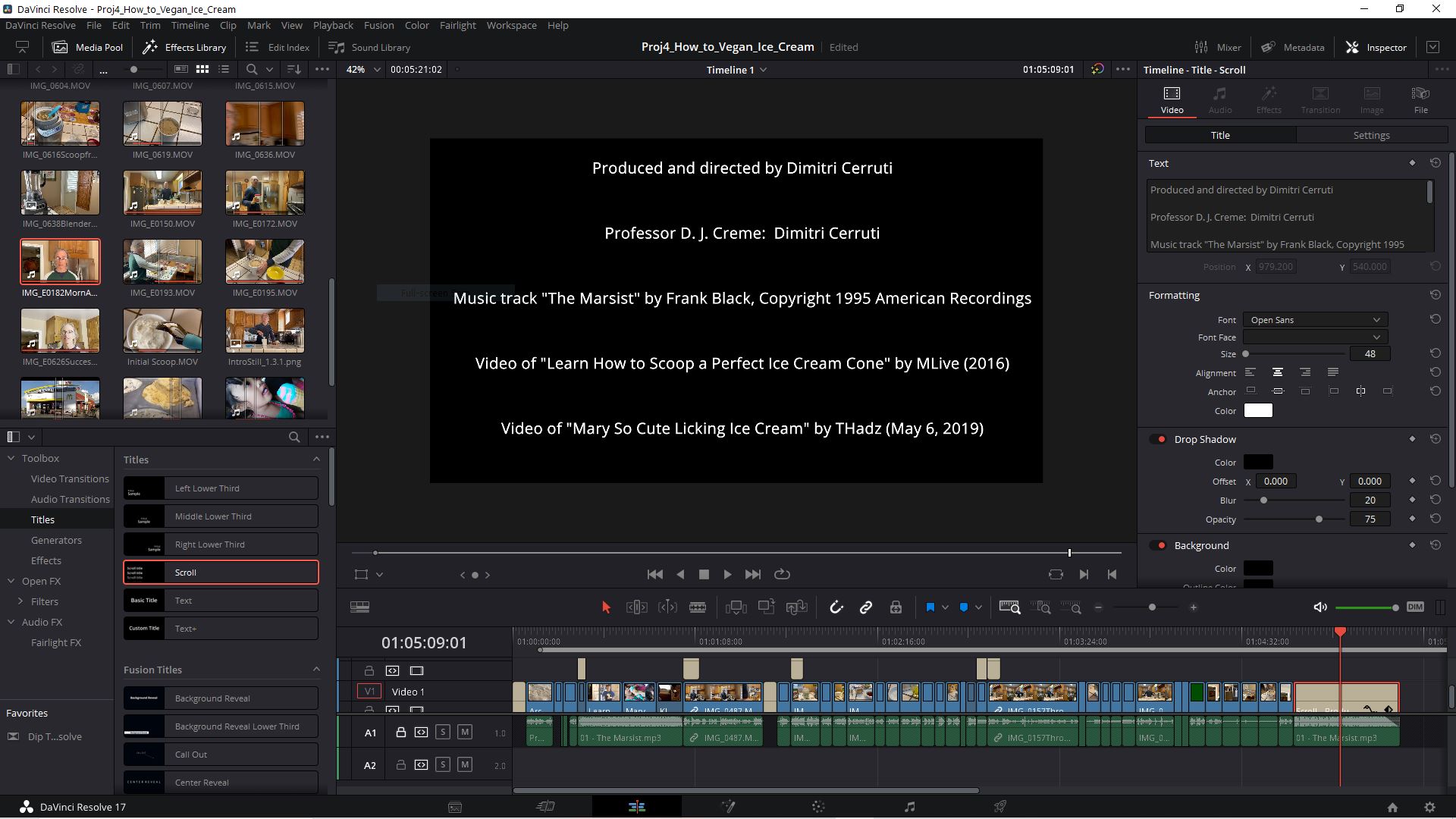Screen dimensions: 1456x819
Task: Open the Playback menu
Action: [x=333, y=25]
